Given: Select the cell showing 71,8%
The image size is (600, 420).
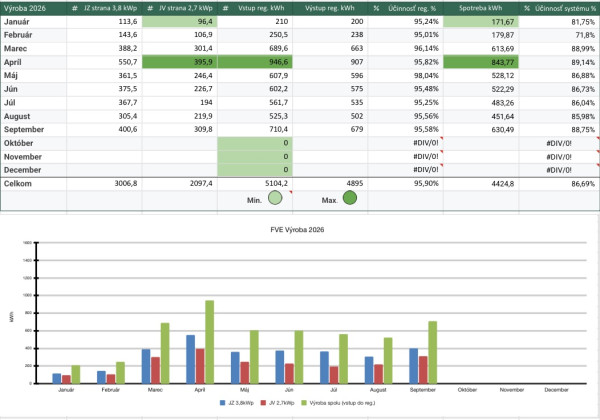Looking at the screenshot, I should coord(559,35).
